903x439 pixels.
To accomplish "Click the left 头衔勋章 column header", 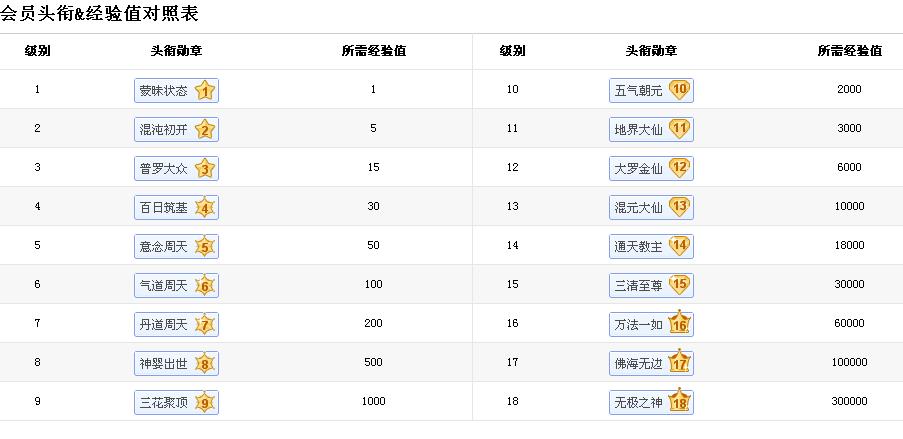I will pyautogui.click(x=177, y=51).
